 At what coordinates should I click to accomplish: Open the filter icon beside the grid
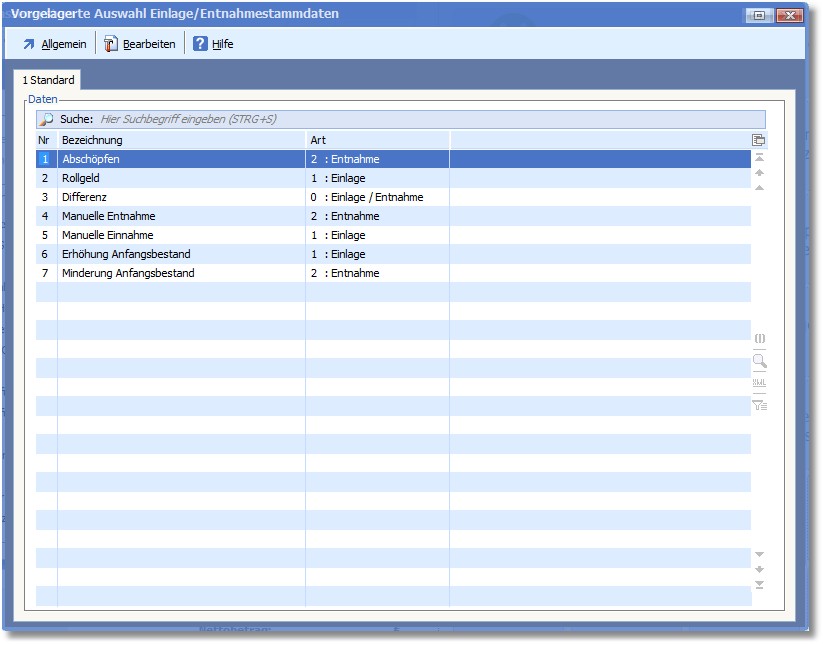coord(759,405)
